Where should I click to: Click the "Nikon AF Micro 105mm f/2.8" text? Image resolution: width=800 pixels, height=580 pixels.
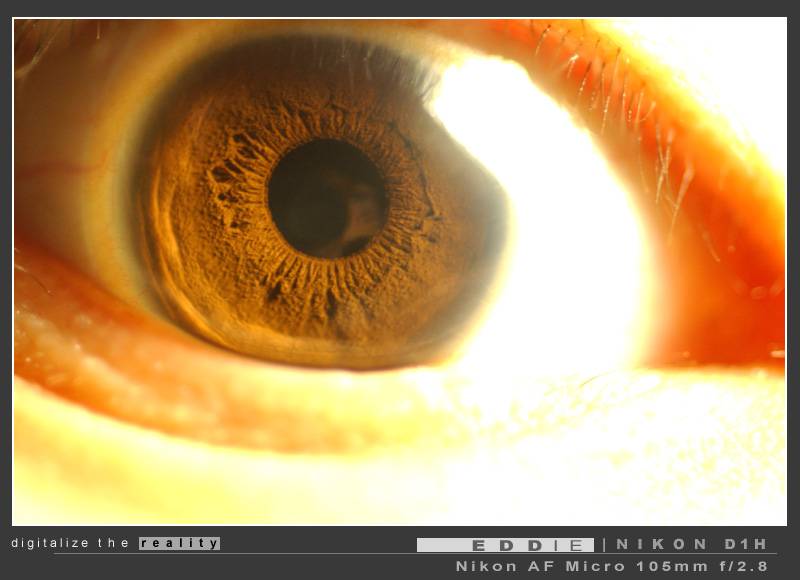(x=612, y=567)
